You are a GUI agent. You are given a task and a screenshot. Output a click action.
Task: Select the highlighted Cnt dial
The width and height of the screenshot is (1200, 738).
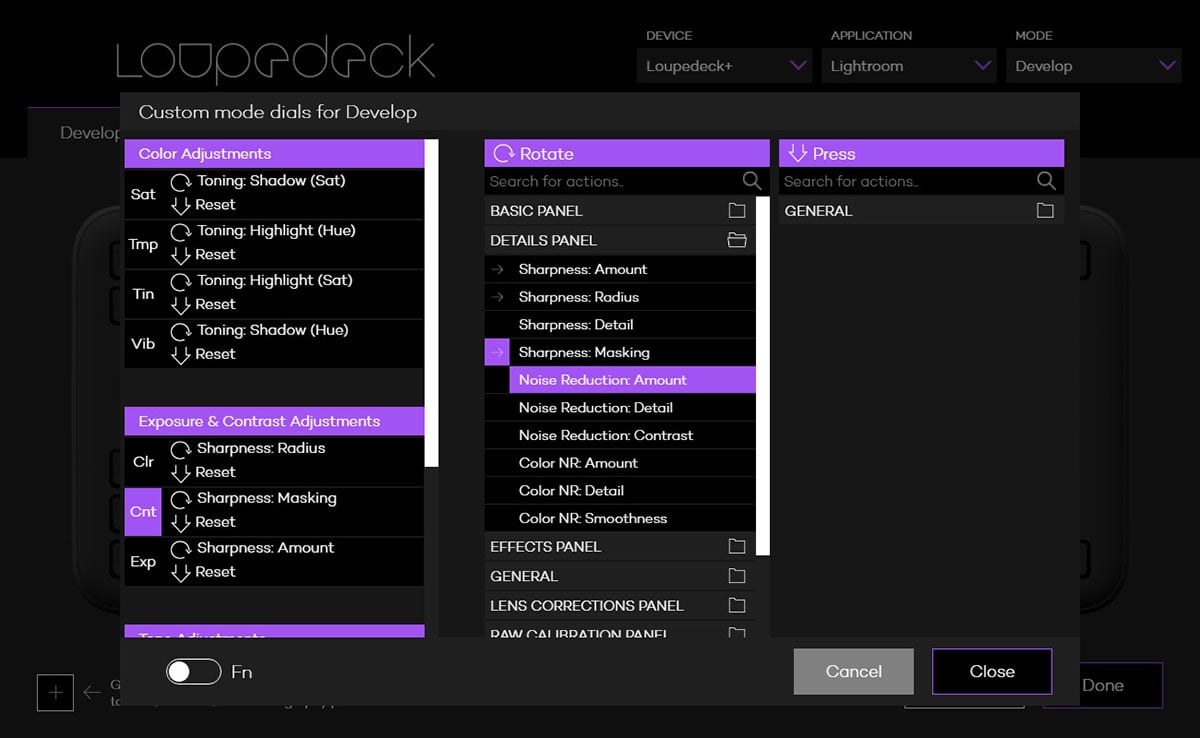(143, 511)
